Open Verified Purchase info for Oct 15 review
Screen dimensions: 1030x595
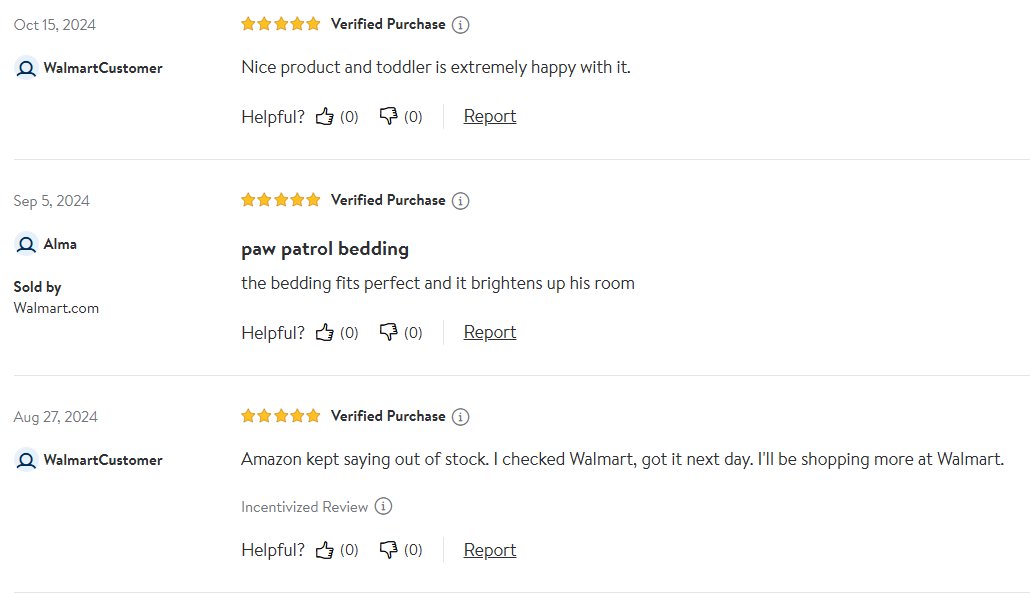(x=460, y=25)
